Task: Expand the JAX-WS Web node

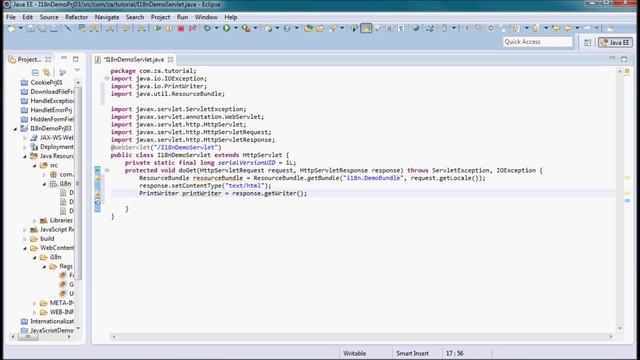Action: pos(25,138)
